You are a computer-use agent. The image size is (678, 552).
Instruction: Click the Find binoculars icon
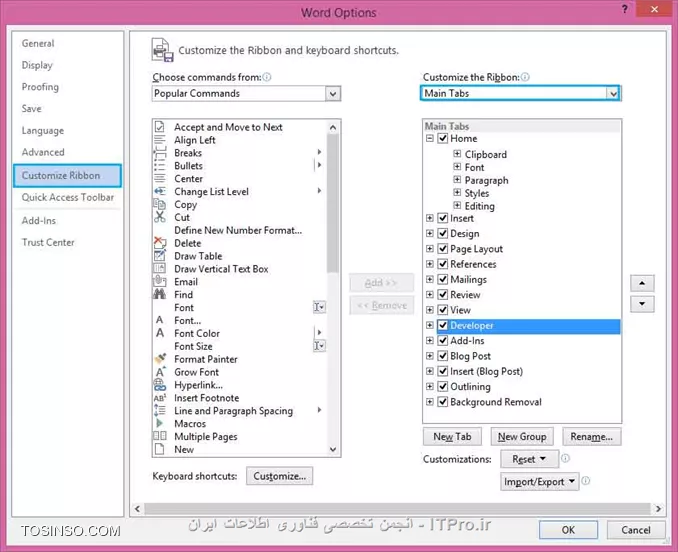coord(160,294)
